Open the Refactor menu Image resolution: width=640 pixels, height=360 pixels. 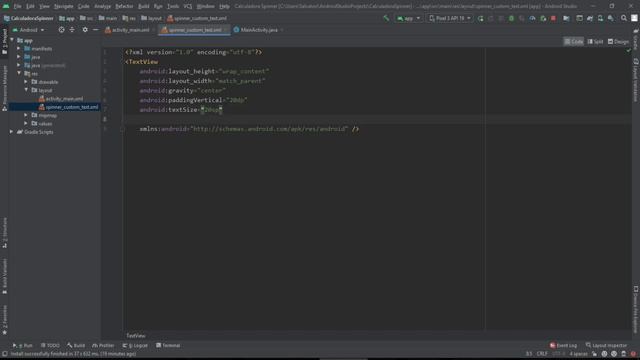(x=124, y=6)
